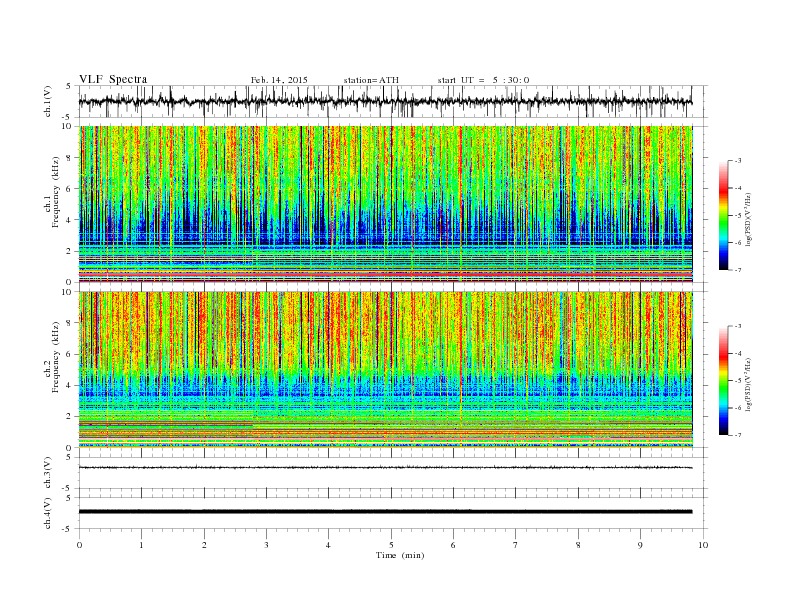The height and width of the screenshot is (612, 792).
Task: Click the ch.2 spectrogram color scale bar
Action: tap(724, 380)
